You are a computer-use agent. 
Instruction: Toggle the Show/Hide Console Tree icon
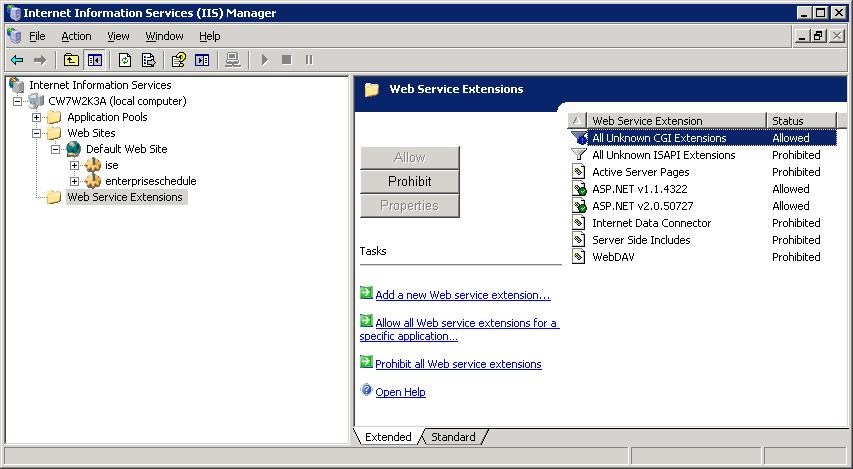[x=94, y=60]
